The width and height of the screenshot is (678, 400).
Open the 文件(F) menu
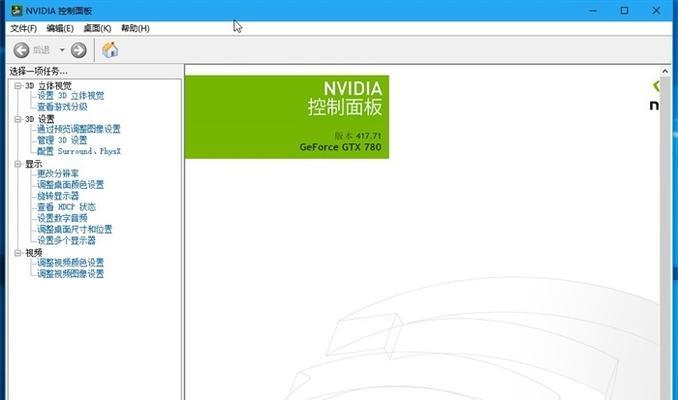pyautogui.click(x=24, y=28)
